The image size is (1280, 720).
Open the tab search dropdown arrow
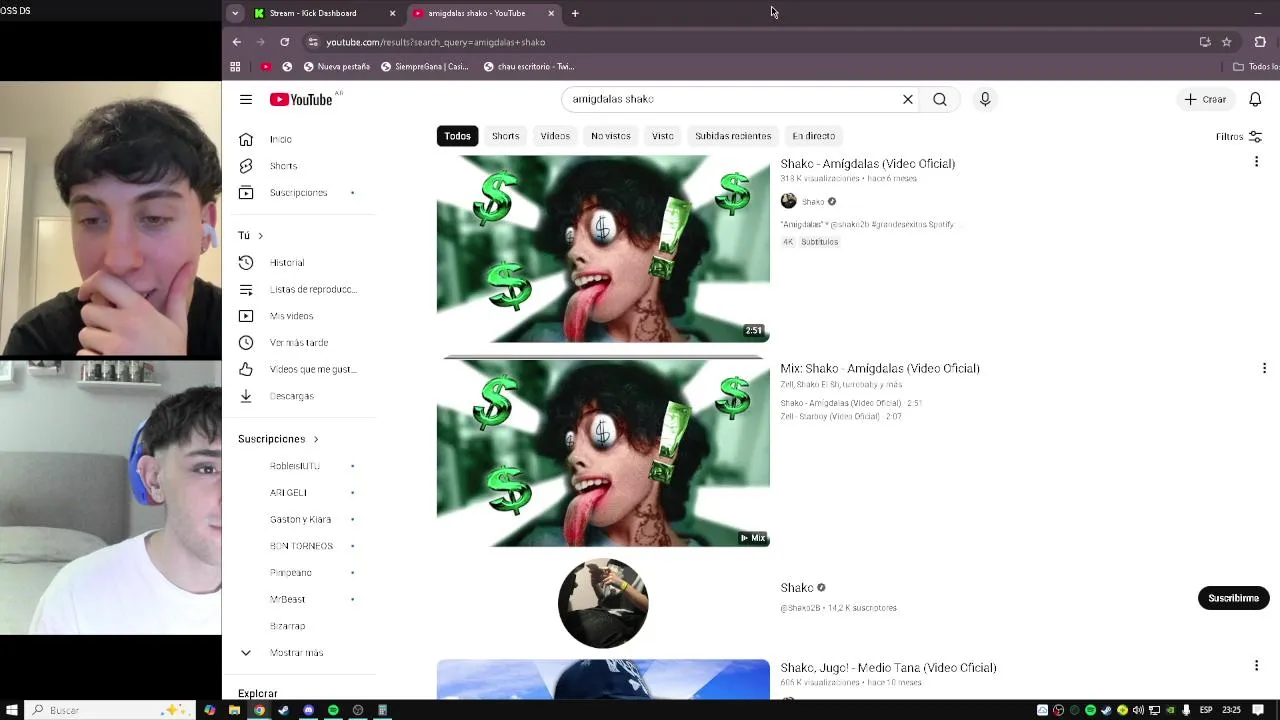coord(235,13)
